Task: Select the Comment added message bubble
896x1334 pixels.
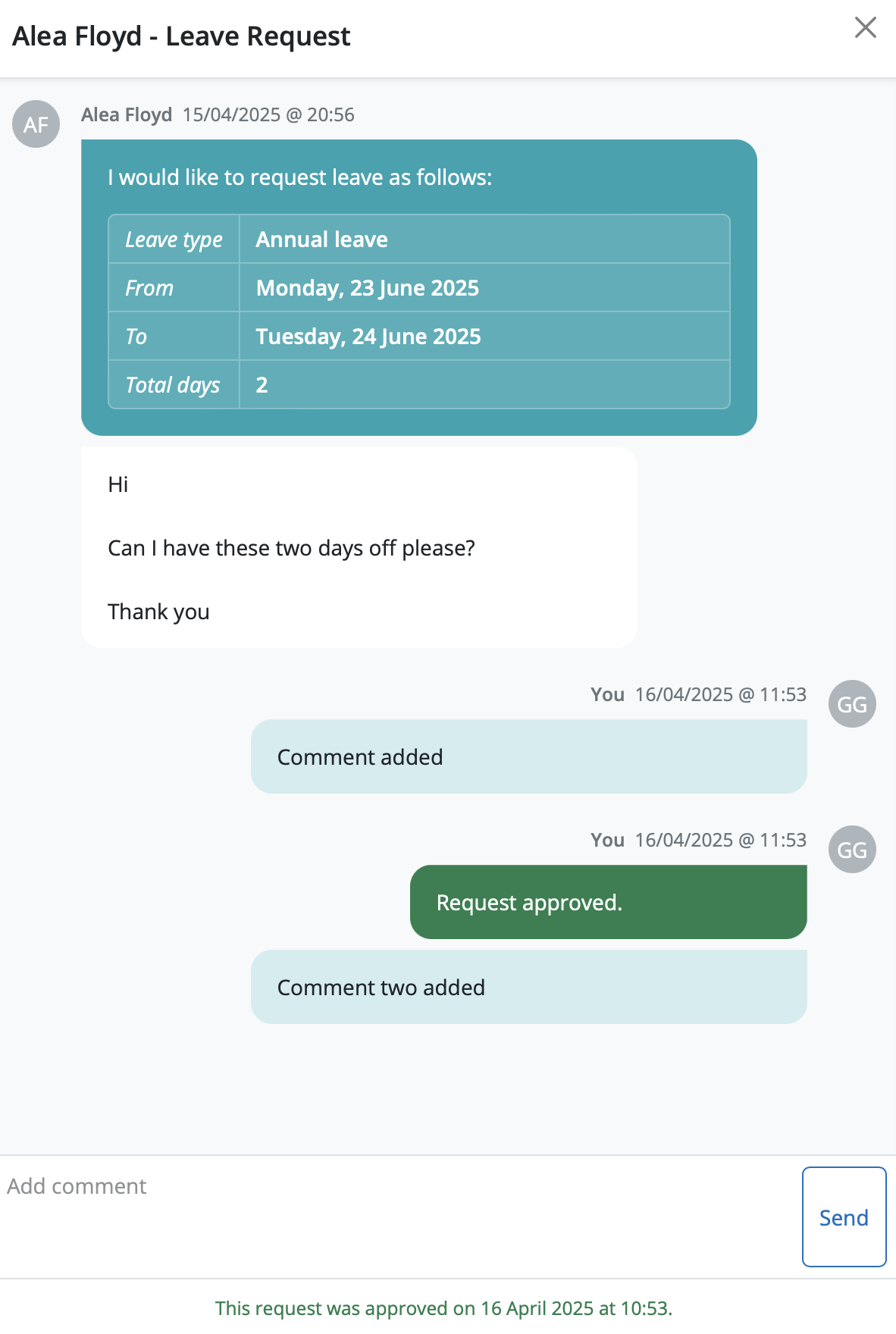Action: pos(528,756)
